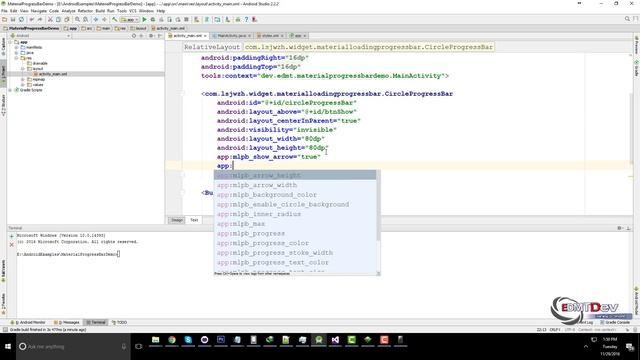Click the Save All toolbar icon
640x360 pixels.
click(x=13, y=20)
